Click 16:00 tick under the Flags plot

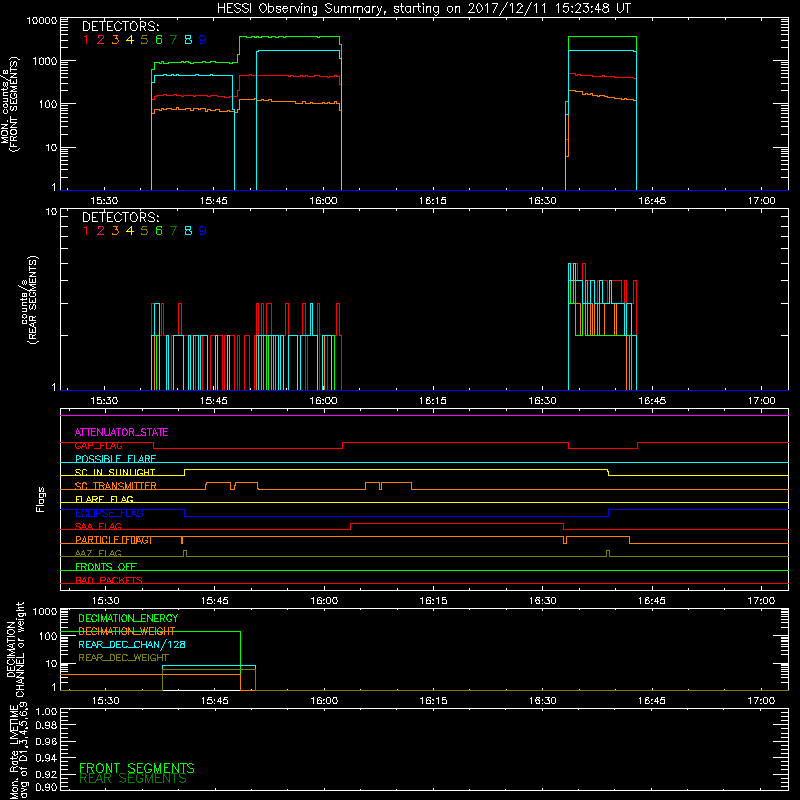tap(324, 601)
